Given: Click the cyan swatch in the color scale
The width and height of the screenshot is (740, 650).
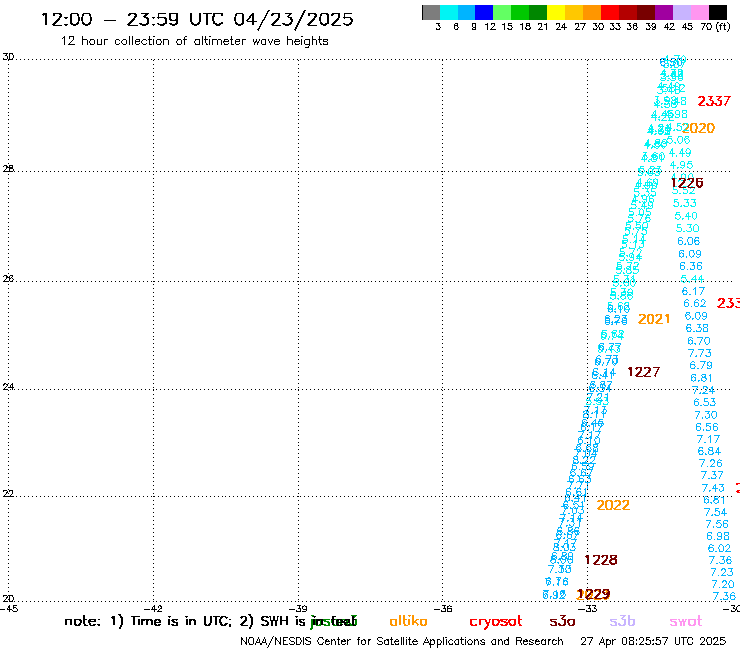Looking at the screenshot, I should pyautogui.click(x=449, y=12).
